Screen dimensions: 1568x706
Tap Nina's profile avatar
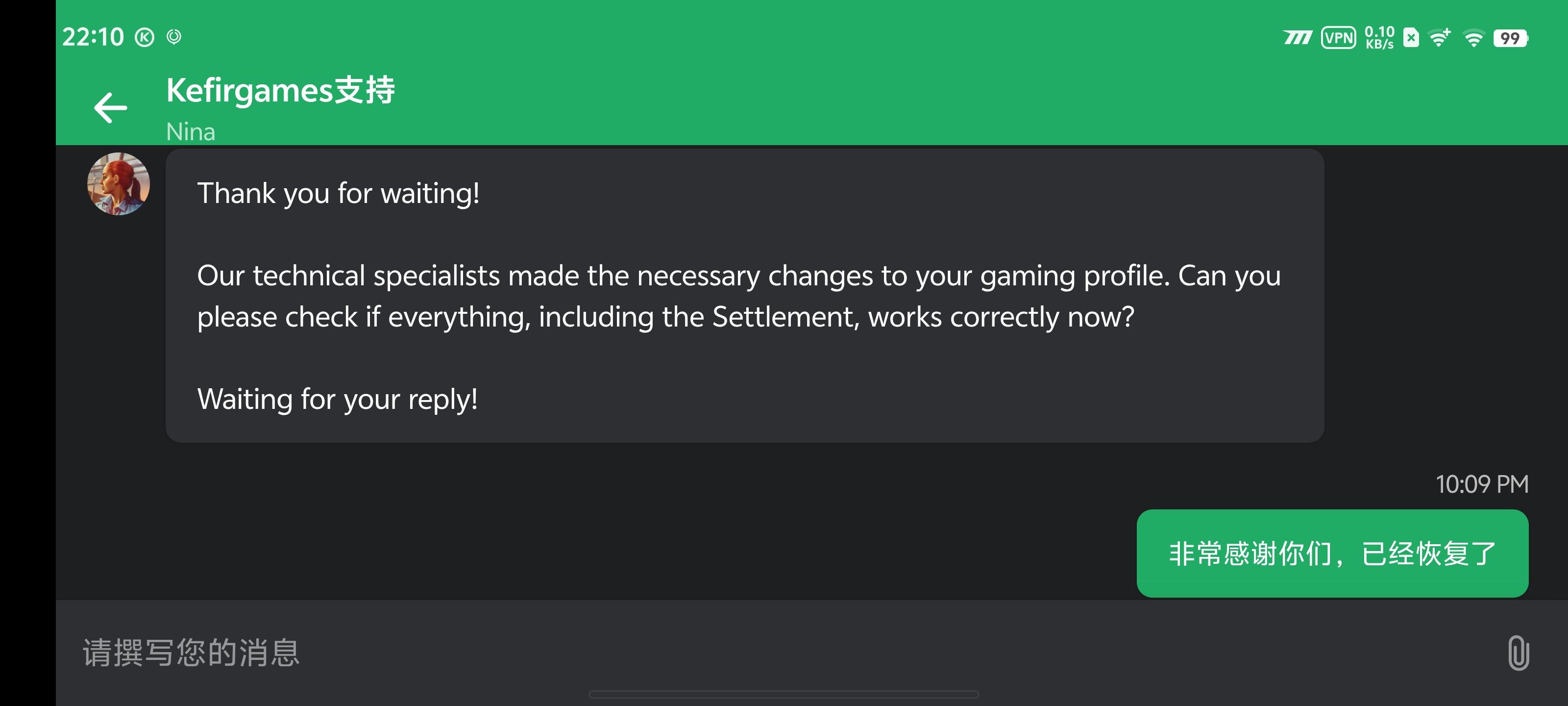tap(119, 184)
